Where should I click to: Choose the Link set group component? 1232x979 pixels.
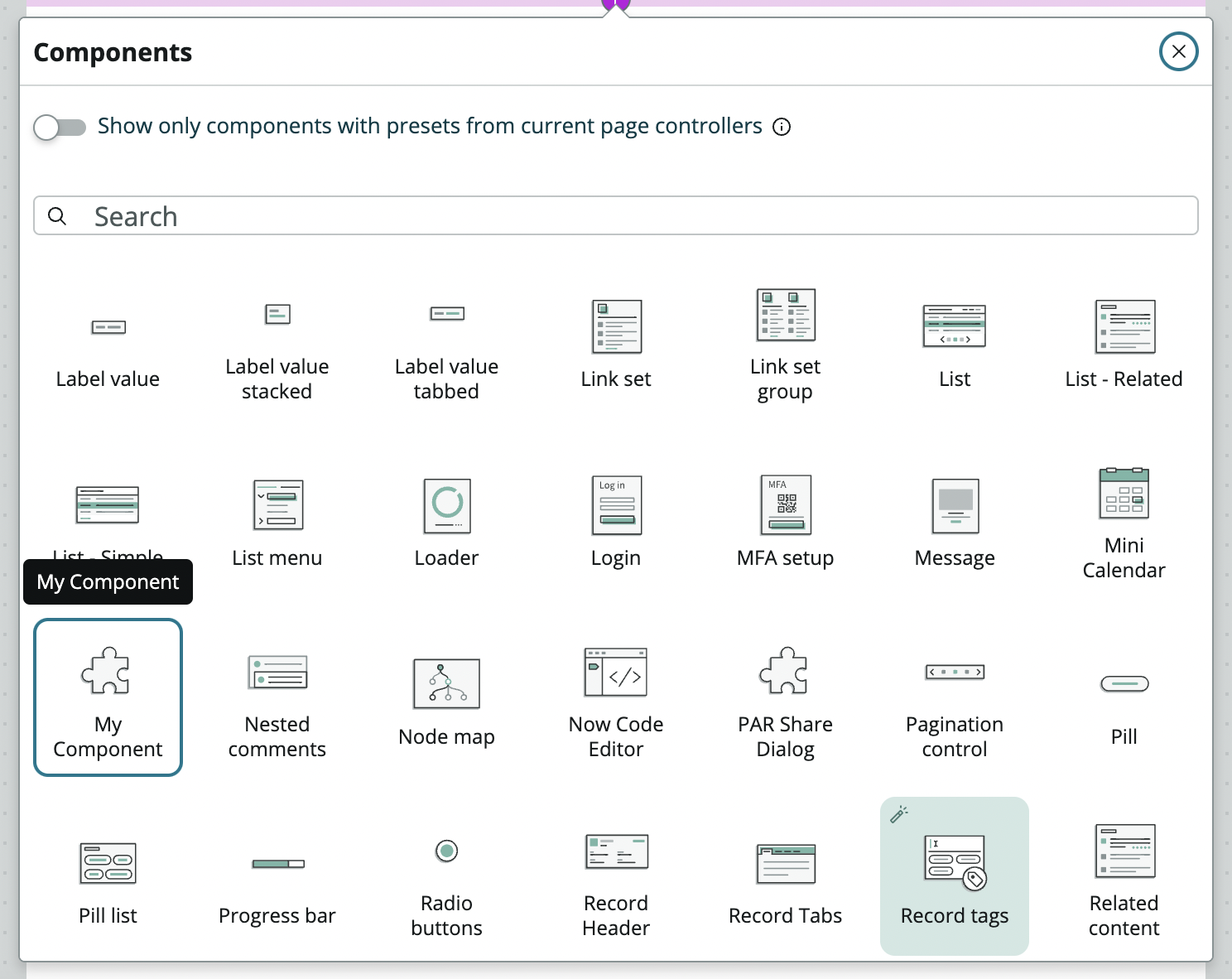click(785, 344)
